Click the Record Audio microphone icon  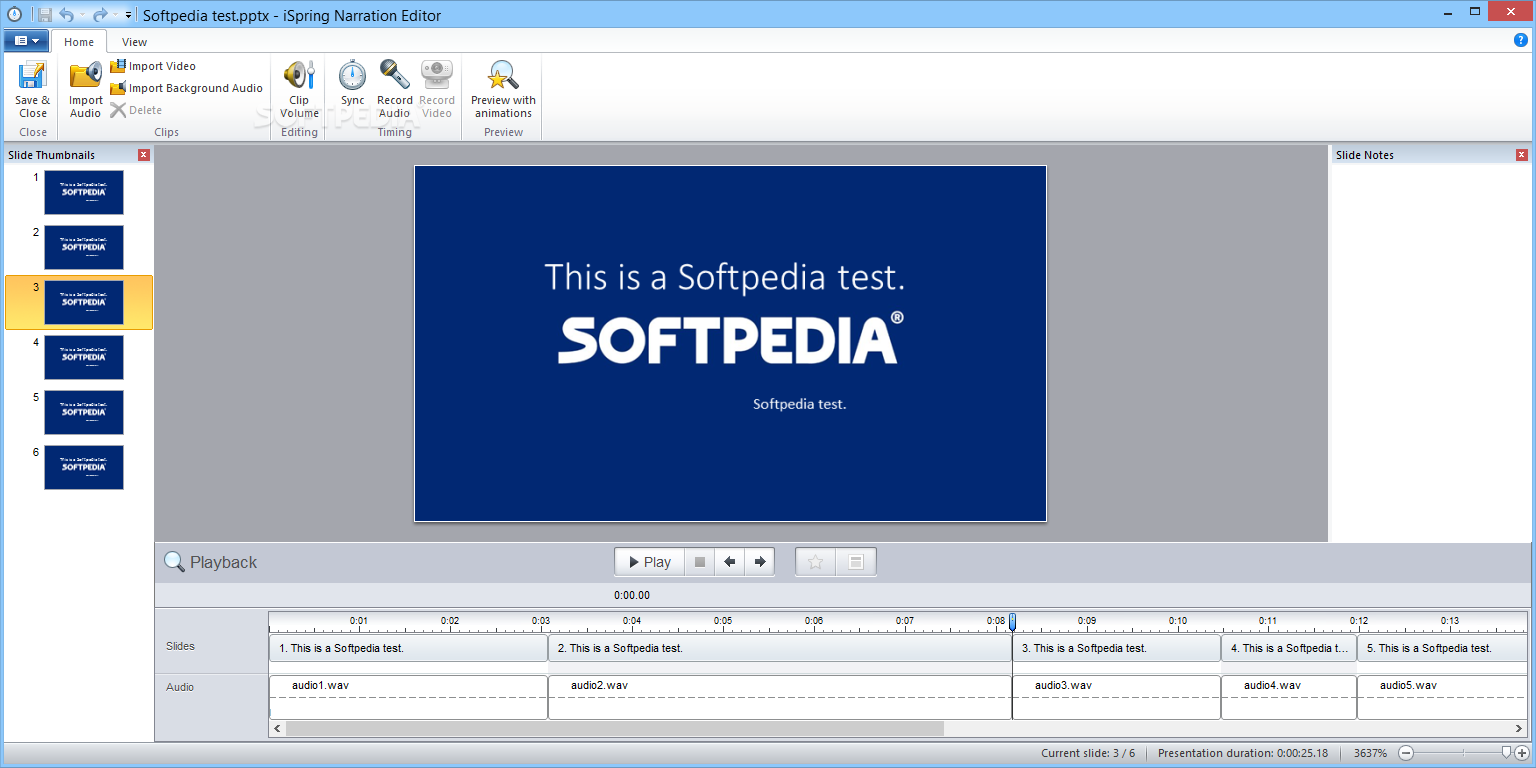pos(394,75)
